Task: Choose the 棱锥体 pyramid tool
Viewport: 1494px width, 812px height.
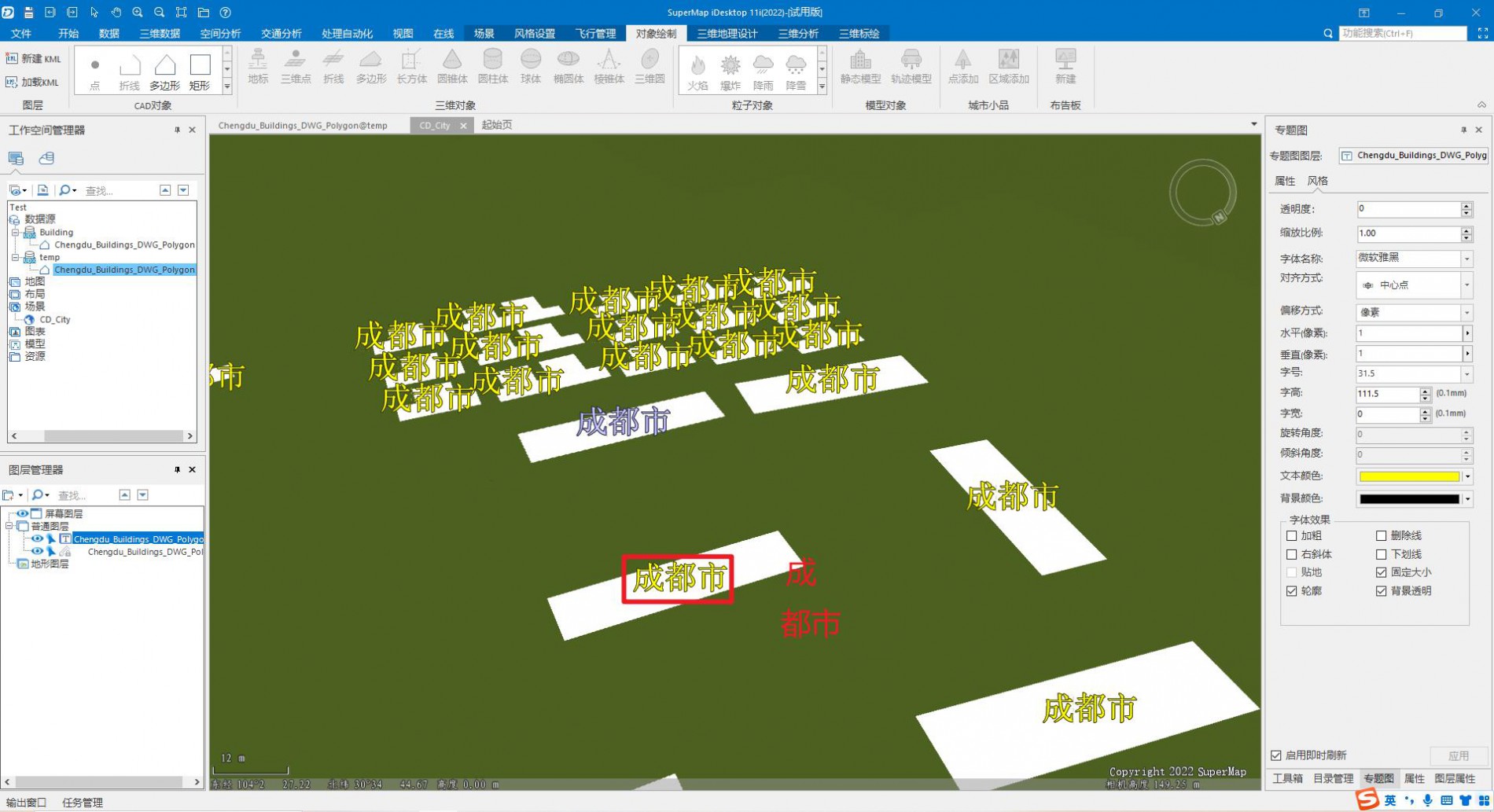Action: pos(609,67)
